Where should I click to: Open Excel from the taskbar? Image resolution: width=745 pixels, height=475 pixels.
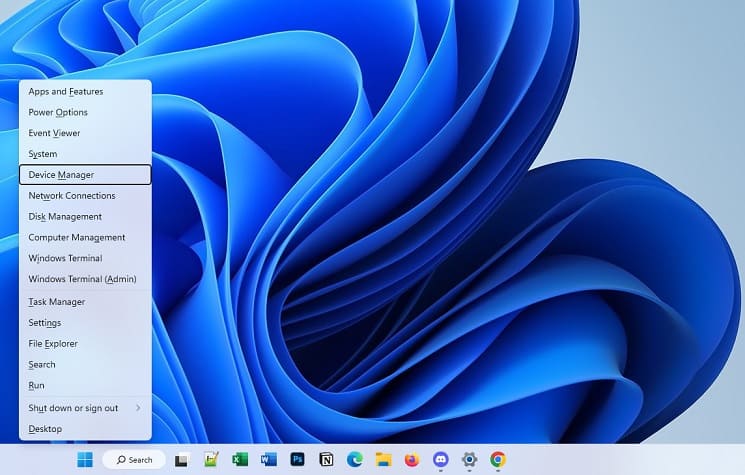pyautogui.click(x=240, y=459)
